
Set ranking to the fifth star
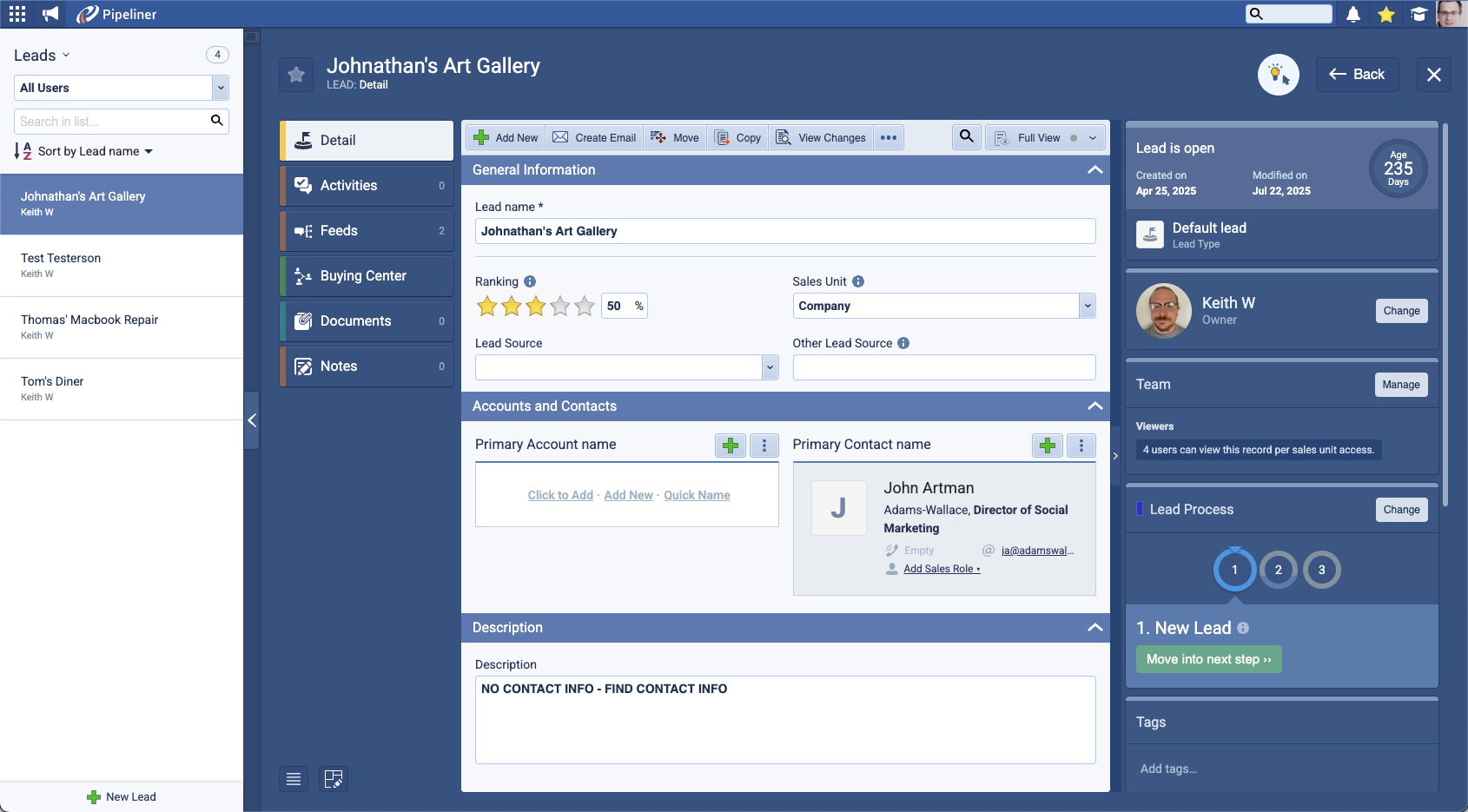585,306
